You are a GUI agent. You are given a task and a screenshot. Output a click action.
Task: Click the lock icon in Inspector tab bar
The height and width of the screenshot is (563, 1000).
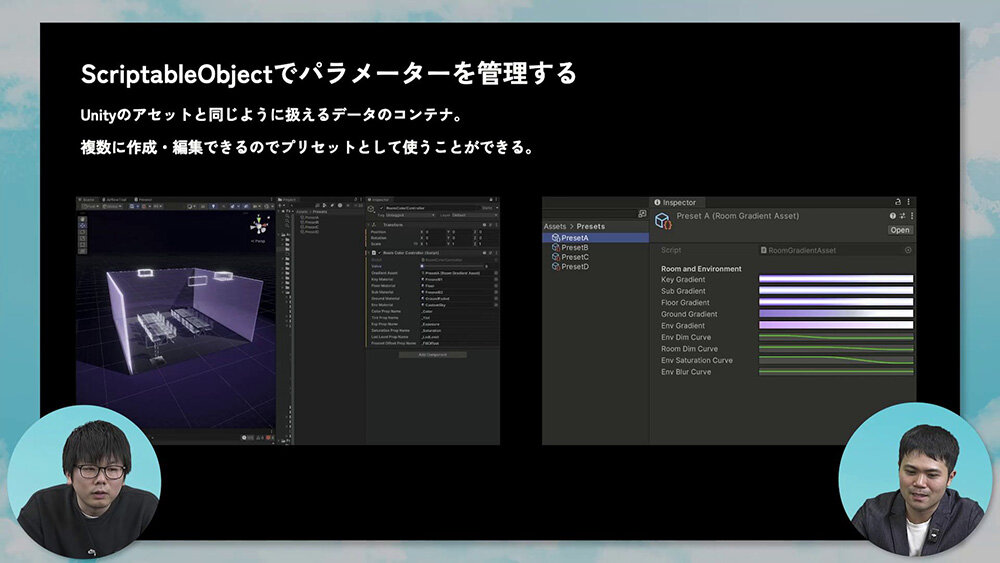(898, 202)
